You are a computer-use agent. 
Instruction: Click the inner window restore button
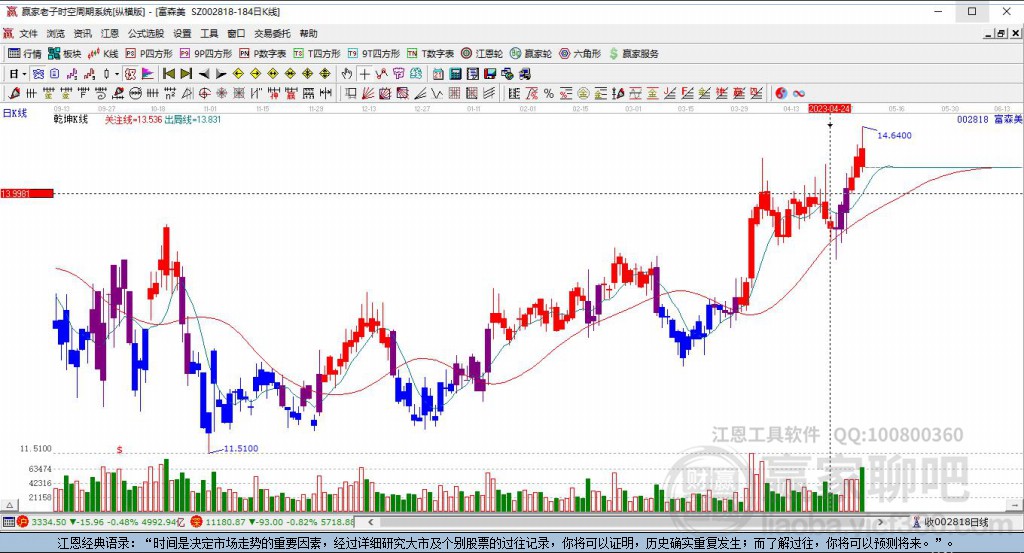(1000, 33)
